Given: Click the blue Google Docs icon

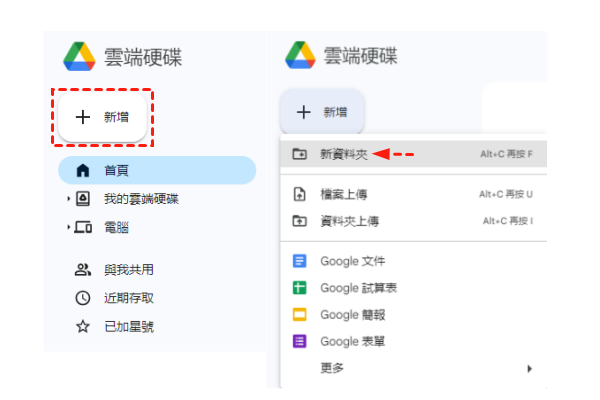Looking at the screenshot, I should [x=300, y=261].
